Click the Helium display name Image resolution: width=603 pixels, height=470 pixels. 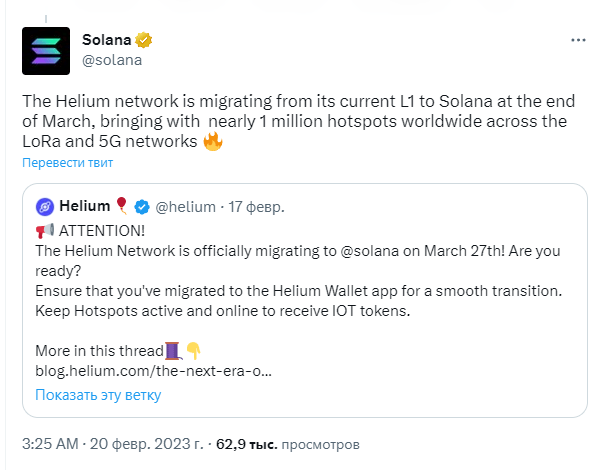point(85,206)
